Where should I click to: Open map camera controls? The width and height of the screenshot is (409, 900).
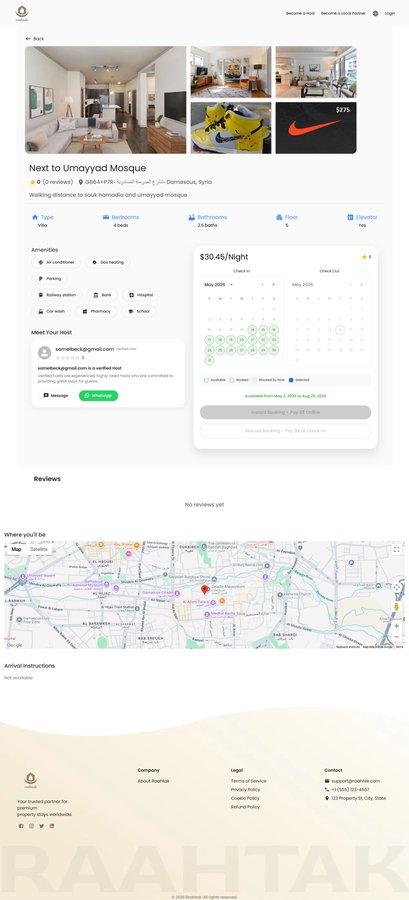click(x=396, y=587)
